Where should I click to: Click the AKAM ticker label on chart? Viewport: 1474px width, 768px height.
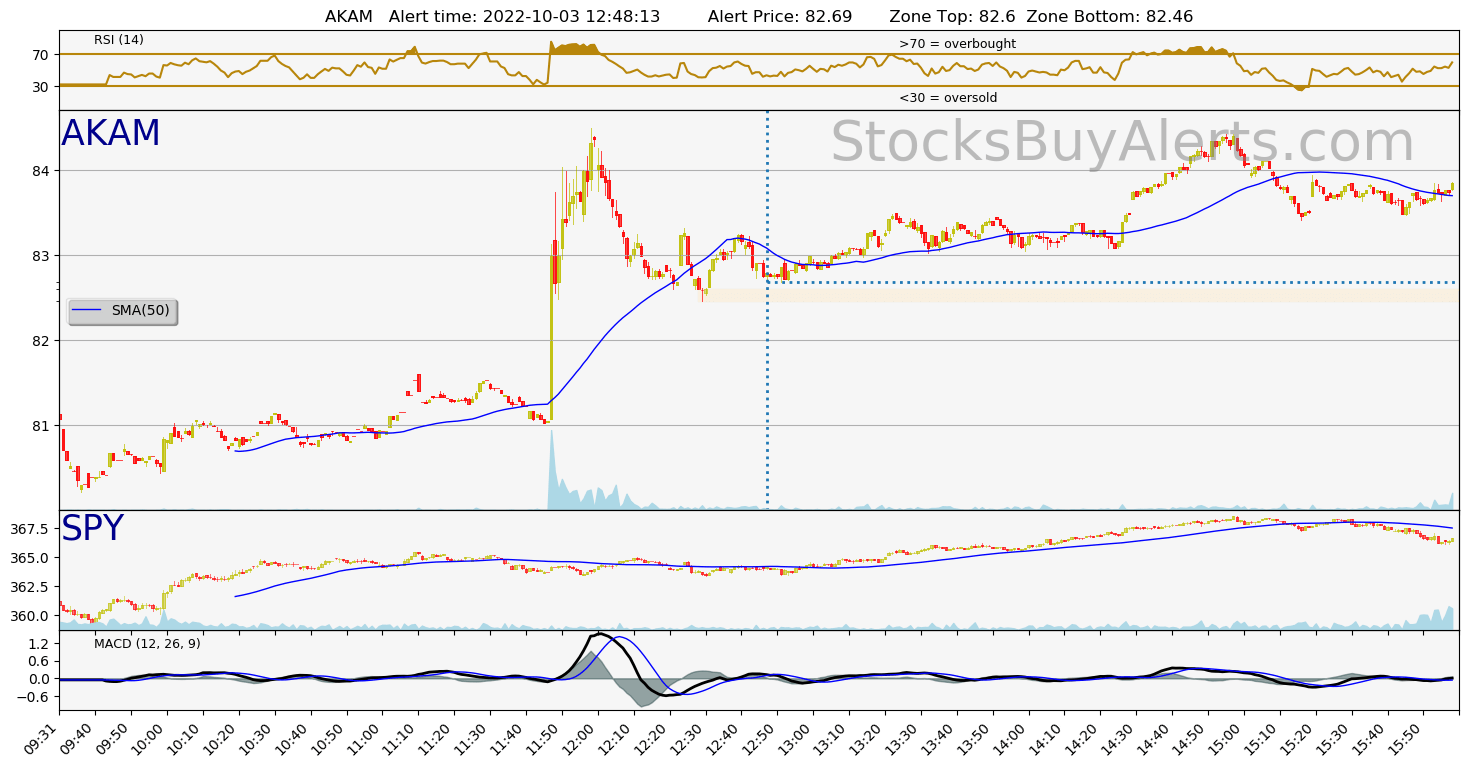click(111, 134)
